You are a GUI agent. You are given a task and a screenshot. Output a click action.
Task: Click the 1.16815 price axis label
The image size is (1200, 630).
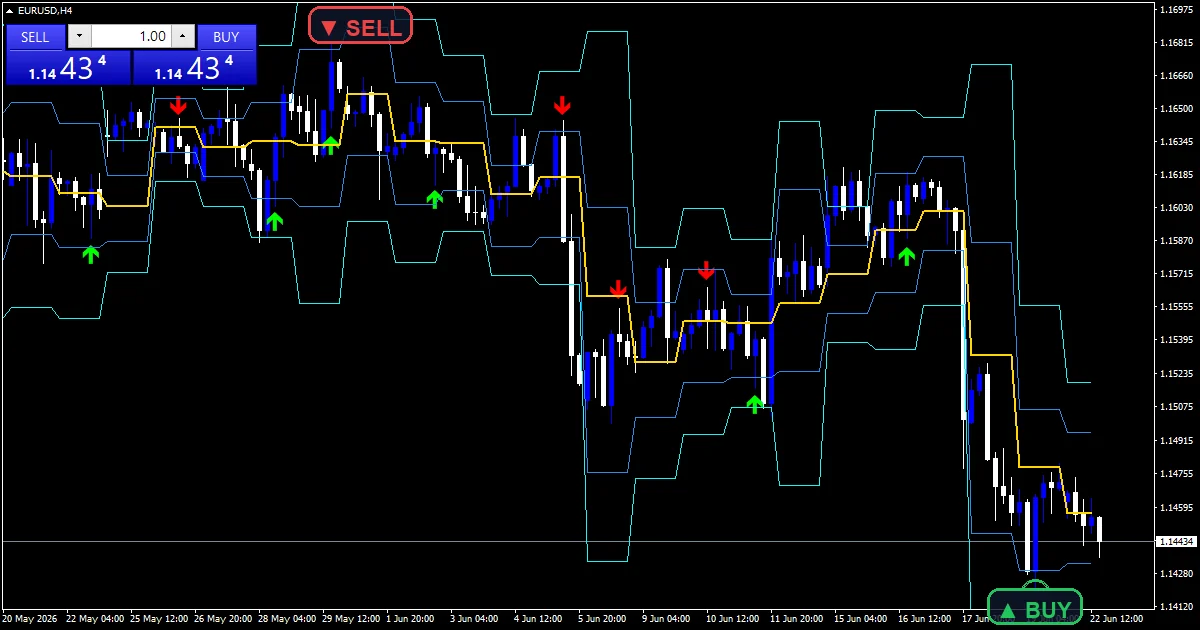1176,43
